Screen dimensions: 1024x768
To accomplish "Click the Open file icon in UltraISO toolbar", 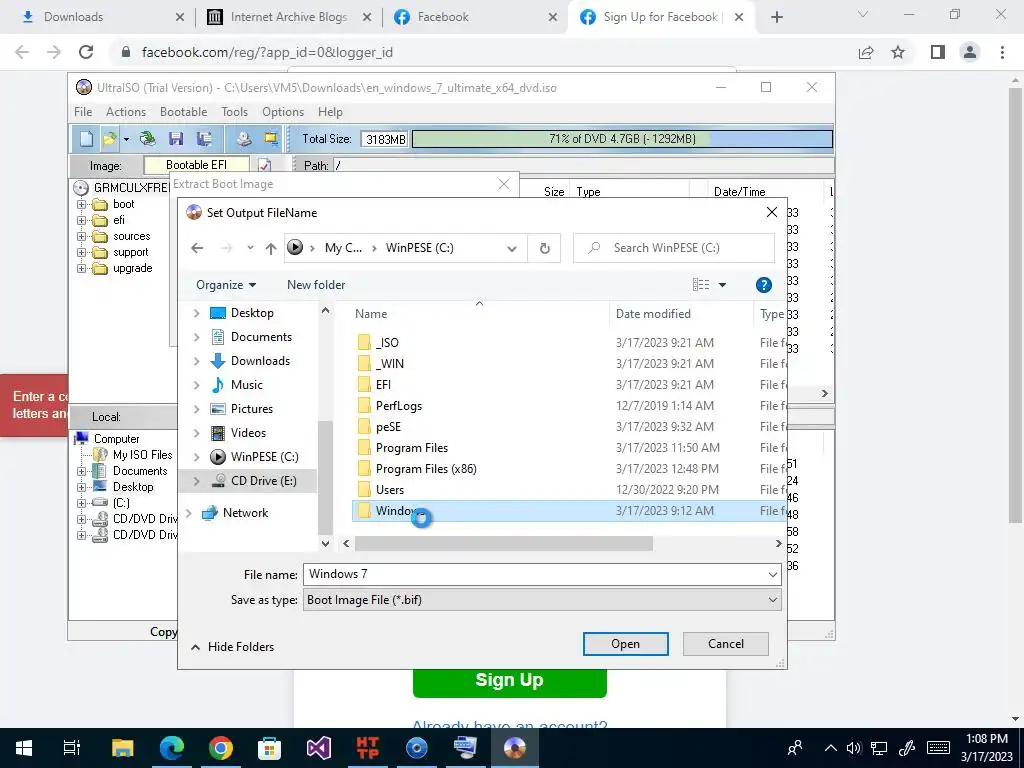I will (x=109, y=138).
